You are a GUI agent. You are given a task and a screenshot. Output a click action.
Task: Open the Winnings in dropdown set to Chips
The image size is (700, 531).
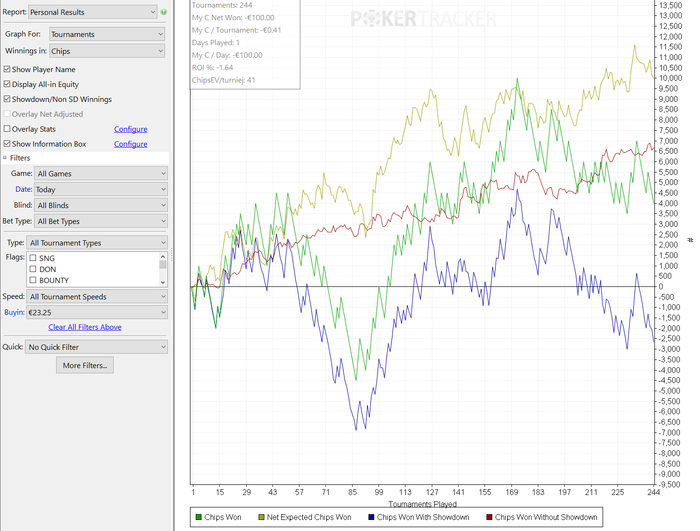107,51
